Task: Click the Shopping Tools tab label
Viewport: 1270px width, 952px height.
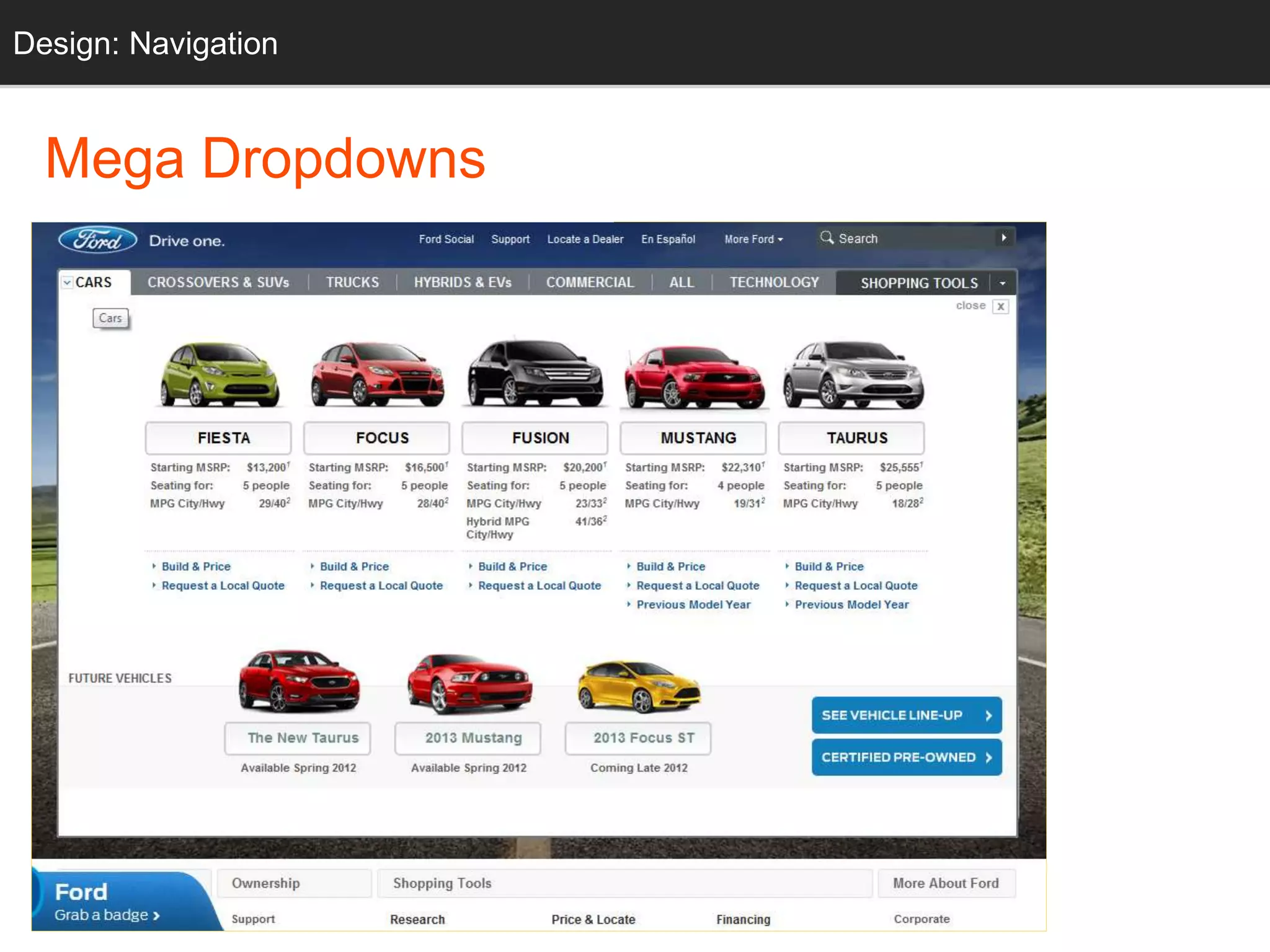Action: 919,283
